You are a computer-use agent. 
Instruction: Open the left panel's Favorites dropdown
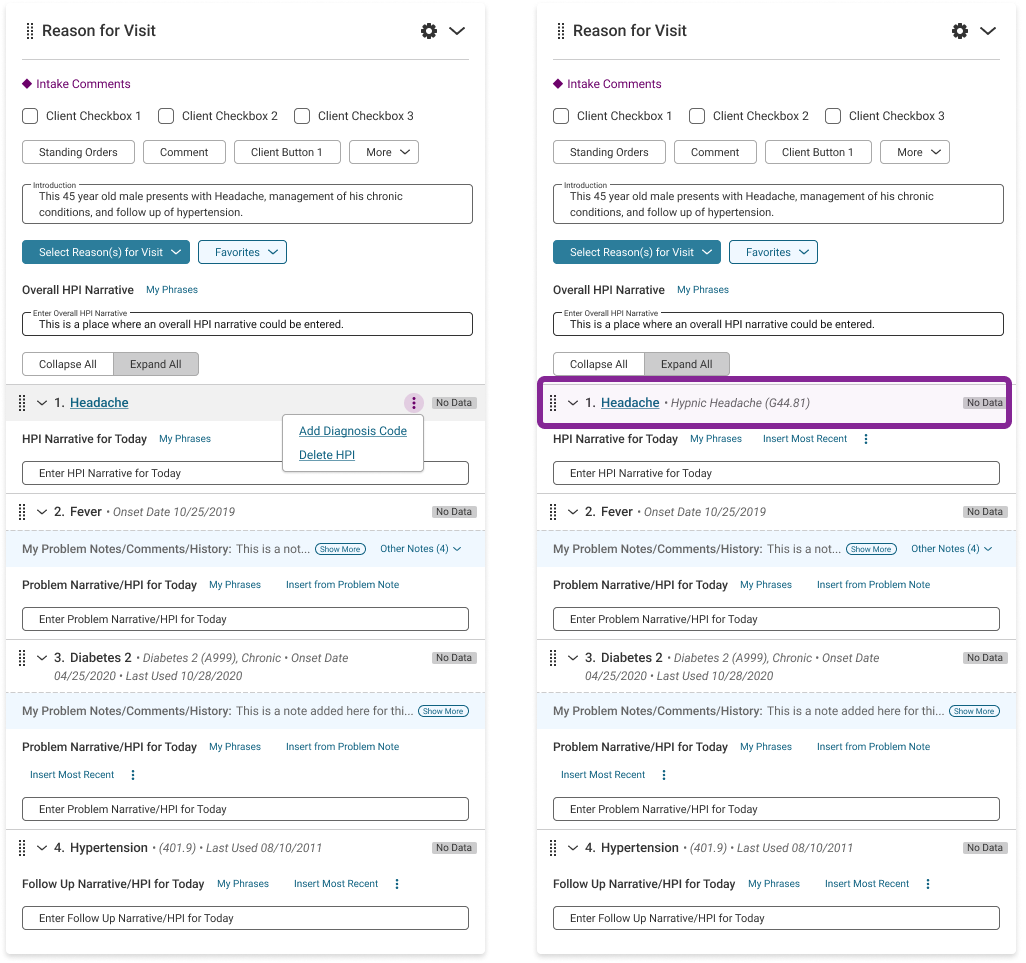[x=242, y=252]
